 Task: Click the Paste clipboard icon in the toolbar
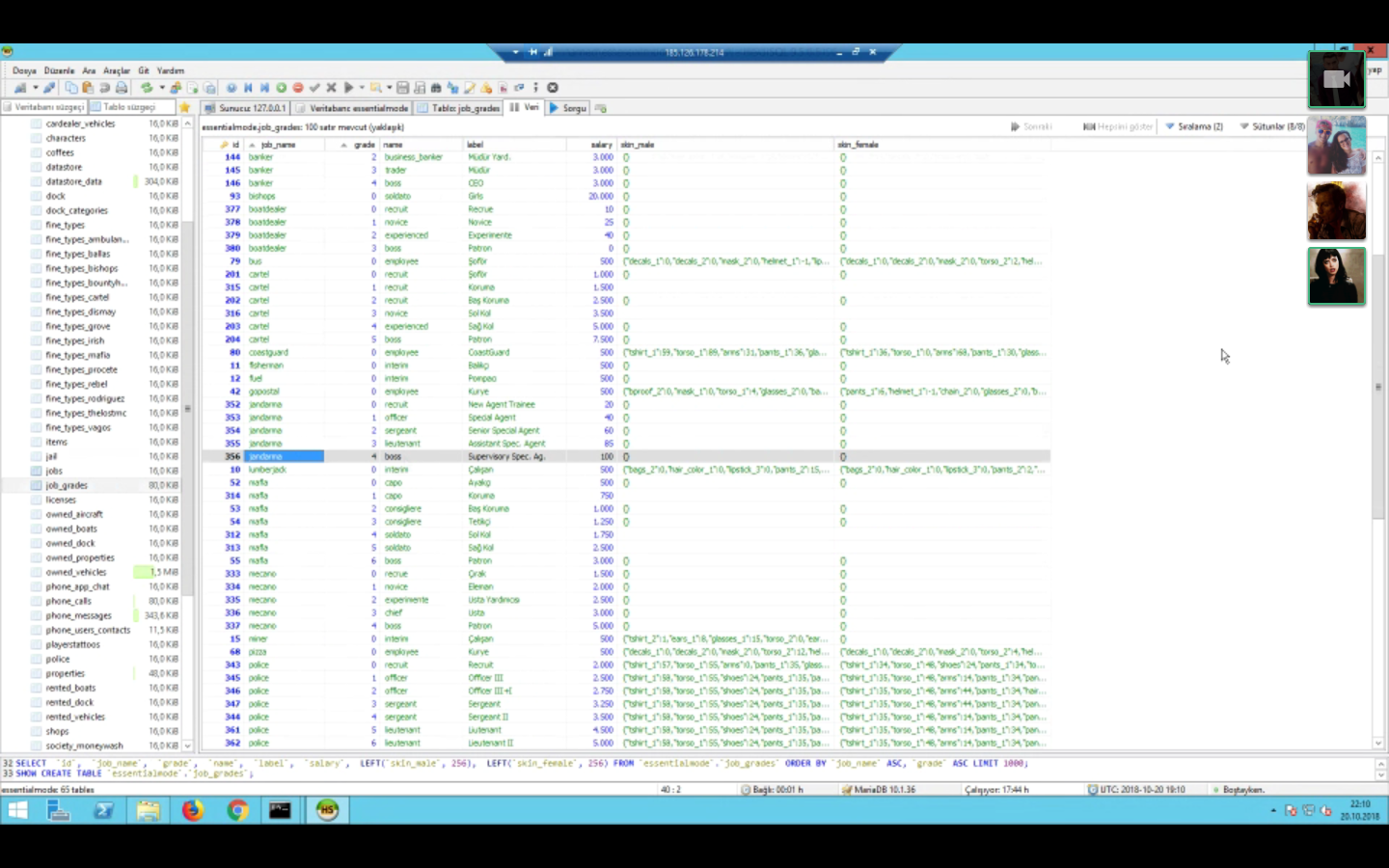(88, 88)
